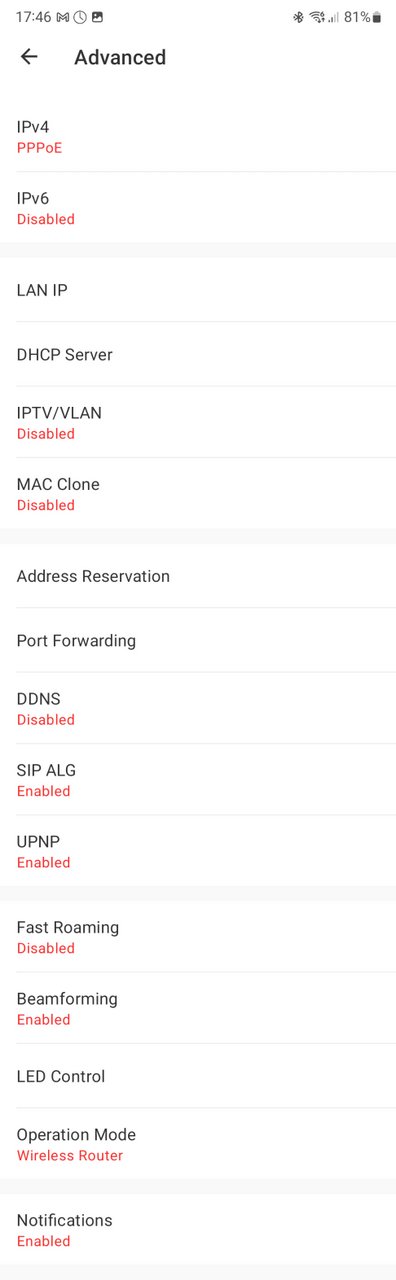The image size is (396, 1280).
Task: Open LED Control
Action: (198, 1076)
